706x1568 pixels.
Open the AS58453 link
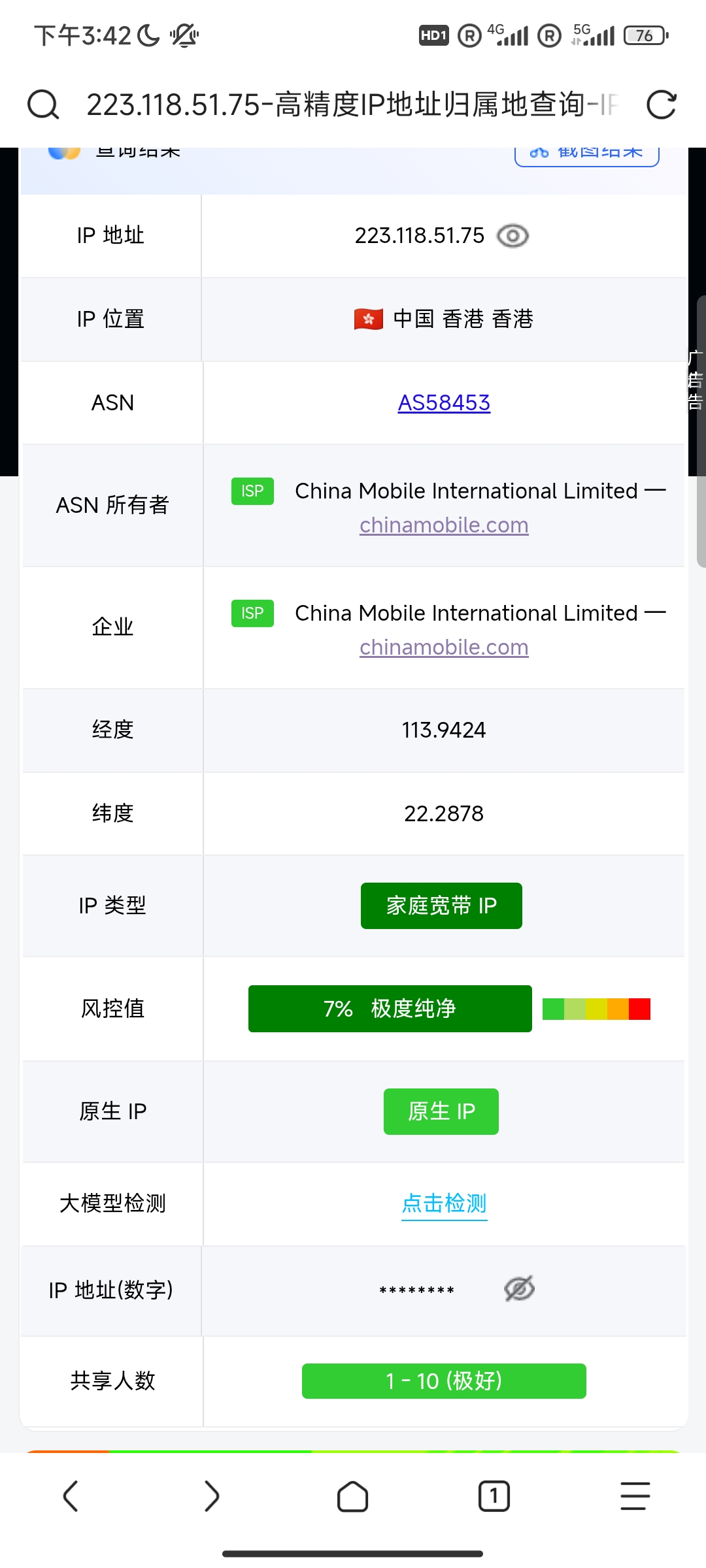coord(444,403)
